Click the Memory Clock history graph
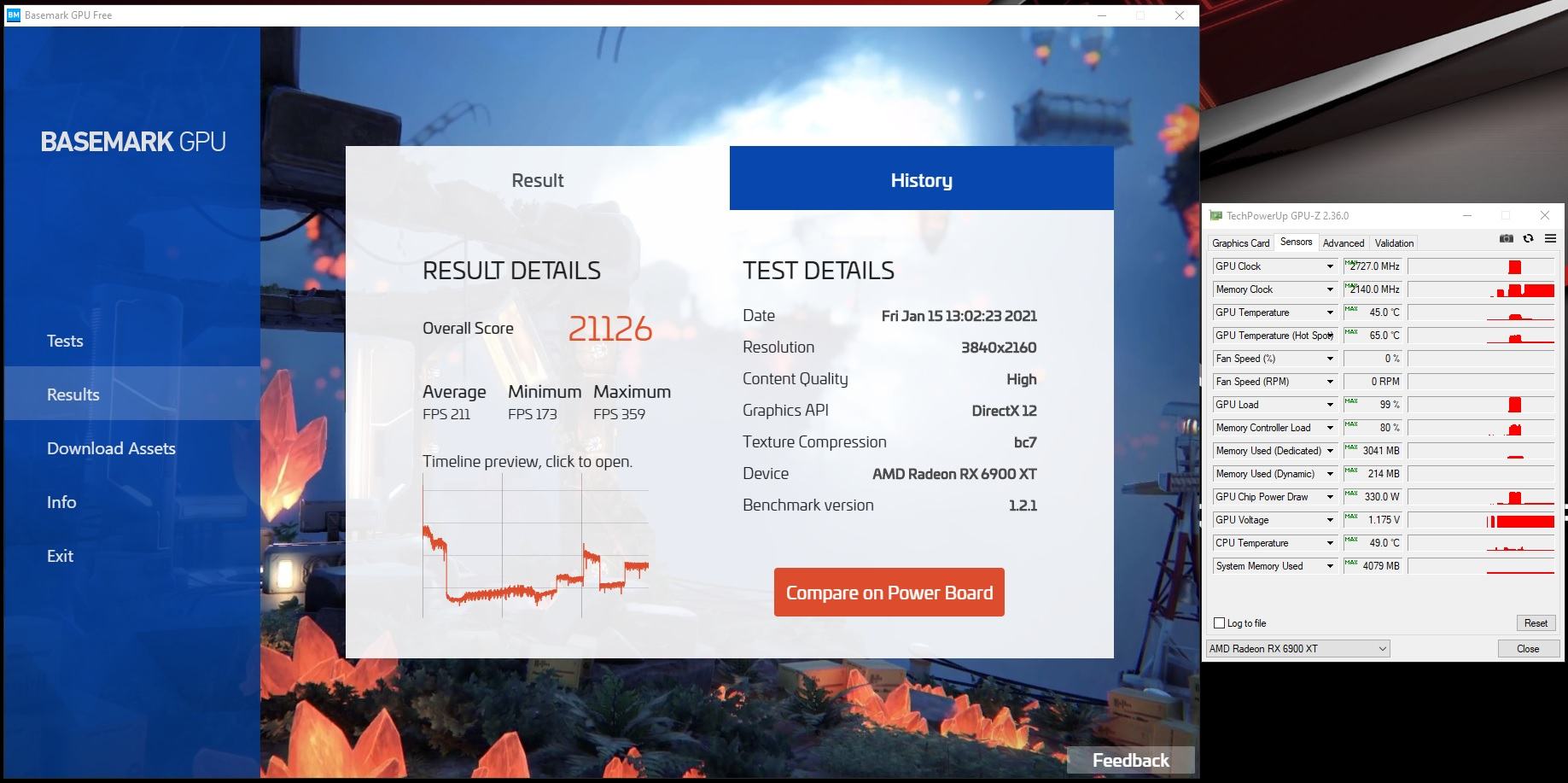Image resolution: width=1568 pixels, height=783 pixels. pyautogui.click(x=1481, y=289)
